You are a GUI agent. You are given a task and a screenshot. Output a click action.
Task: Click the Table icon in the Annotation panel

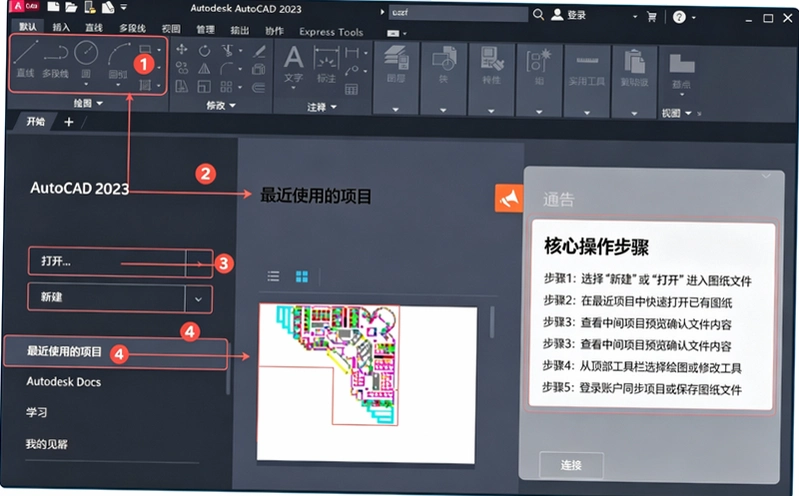pyautogui.click(x=351, y=90)
